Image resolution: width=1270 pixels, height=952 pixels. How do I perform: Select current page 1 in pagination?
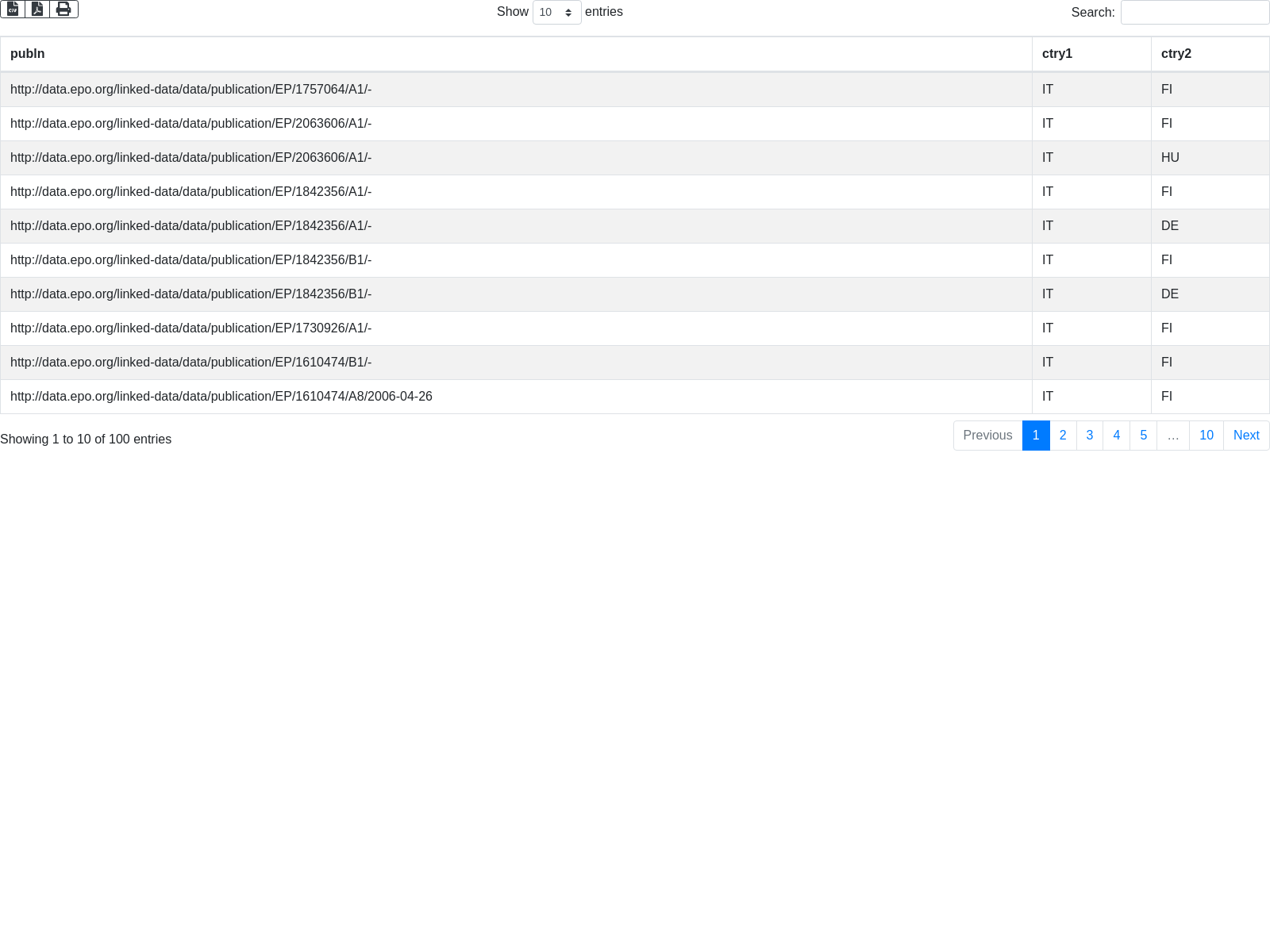[x=1036, y=436]
